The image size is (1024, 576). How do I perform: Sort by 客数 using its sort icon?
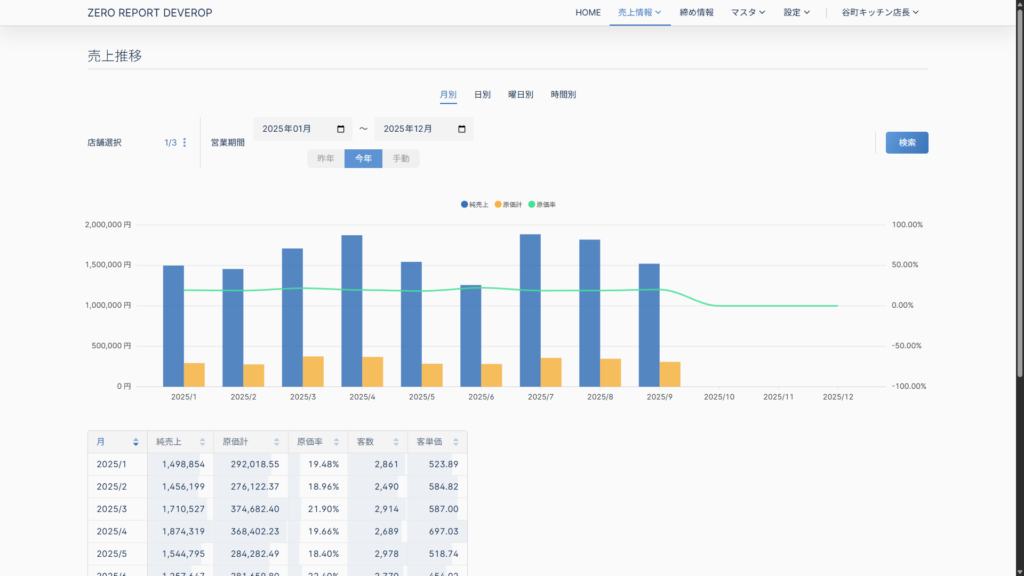[397, 441]
